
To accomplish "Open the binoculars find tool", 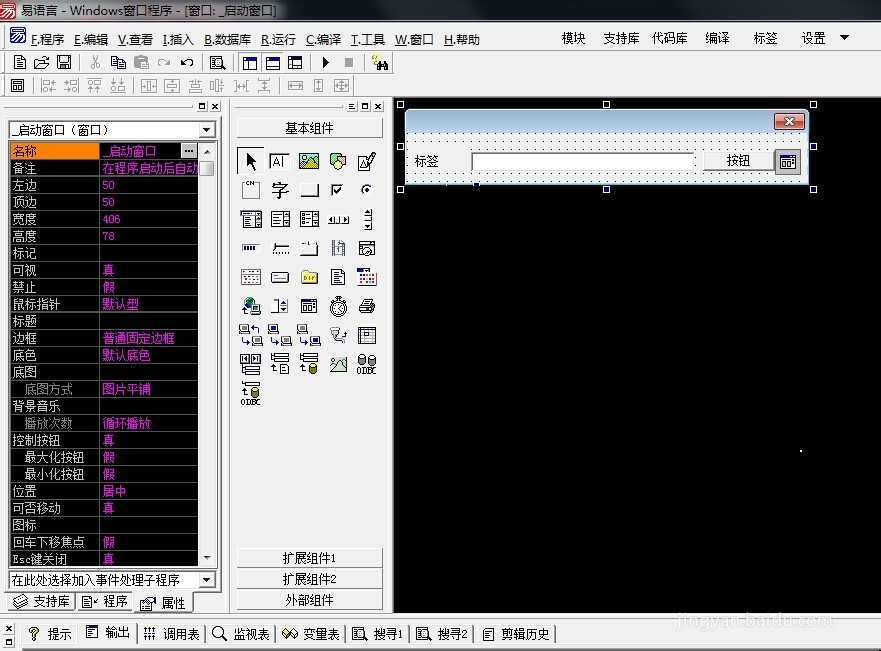I will [x=380, y=62].
